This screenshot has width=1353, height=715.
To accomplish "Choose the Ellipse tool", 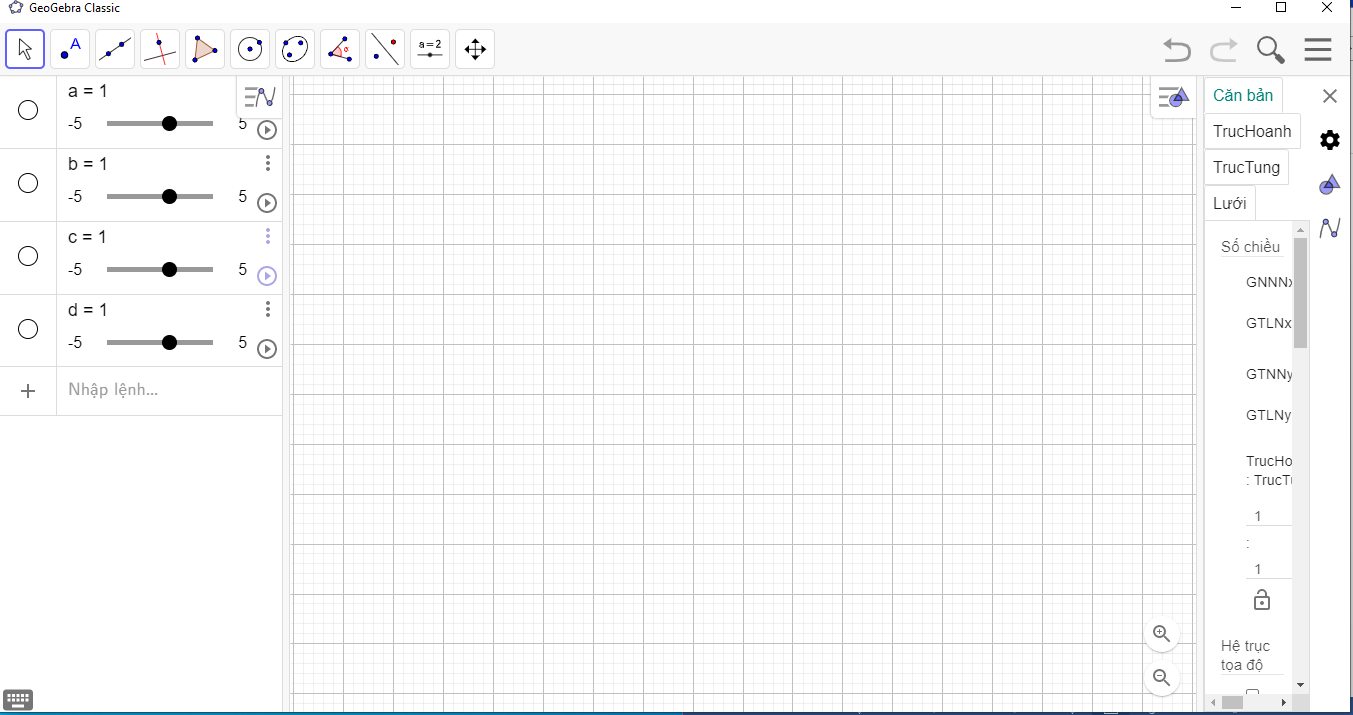I will 295,49.
